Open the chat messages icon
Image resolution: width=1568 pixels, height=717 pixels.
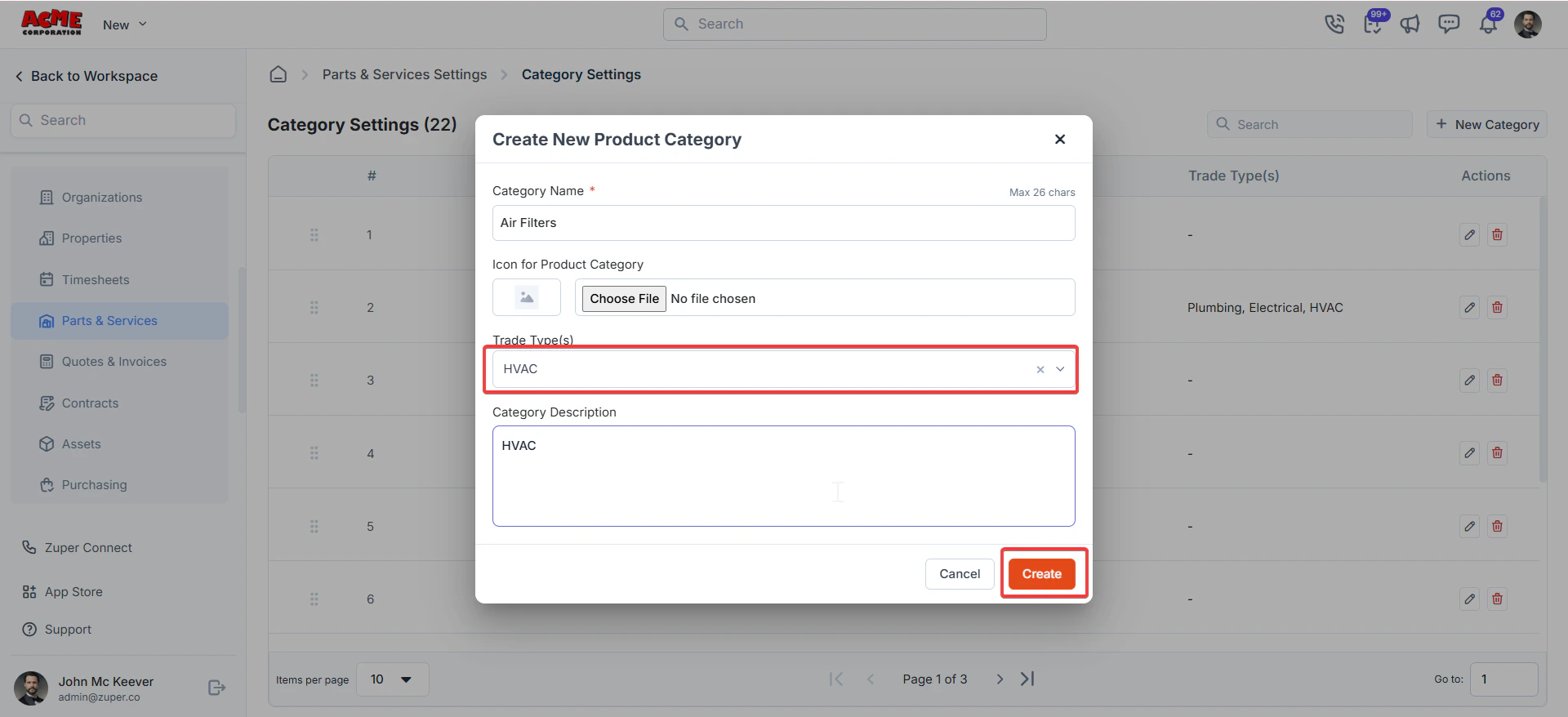pos(1449,24)
